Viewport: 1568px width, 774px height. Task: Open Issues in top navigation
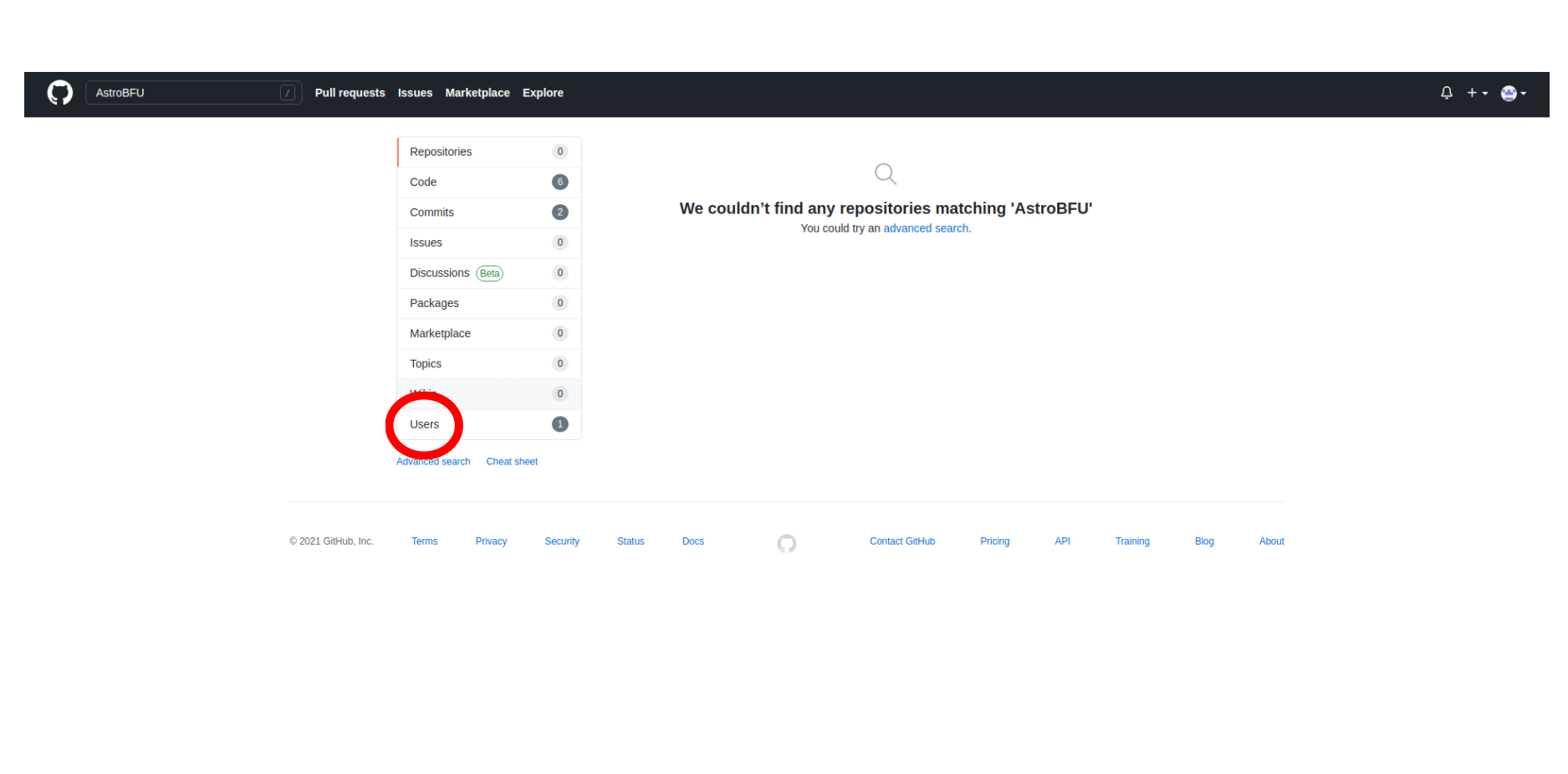[415, 93]
